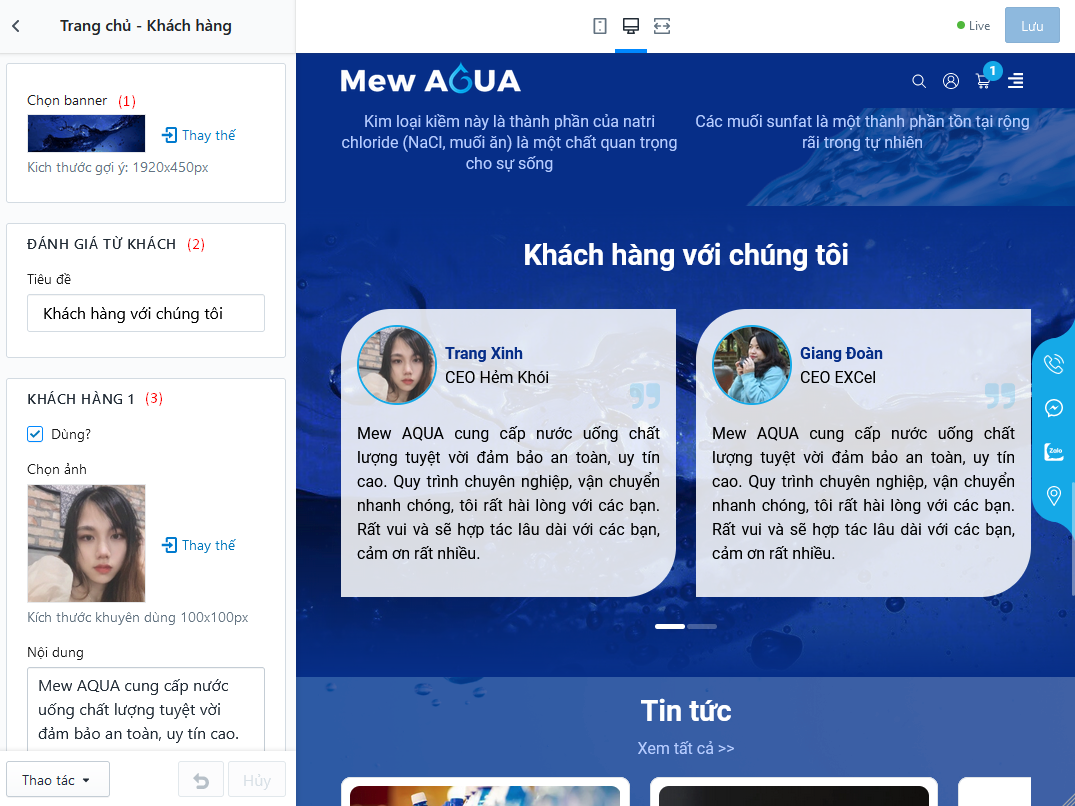Click Thay thế link for customer image
The height and width of the screenshot is (806, 1075).
pos(208,545)
